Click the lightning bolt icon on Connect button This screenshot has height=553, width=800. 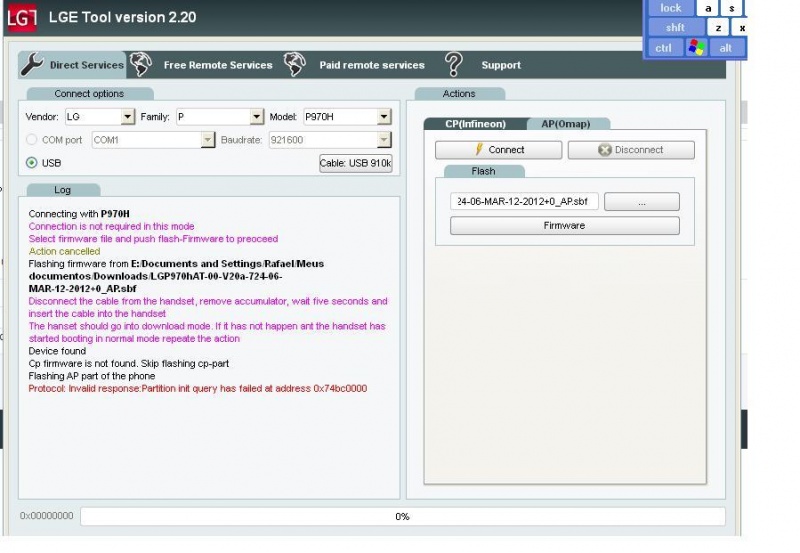tap(479, 149)
